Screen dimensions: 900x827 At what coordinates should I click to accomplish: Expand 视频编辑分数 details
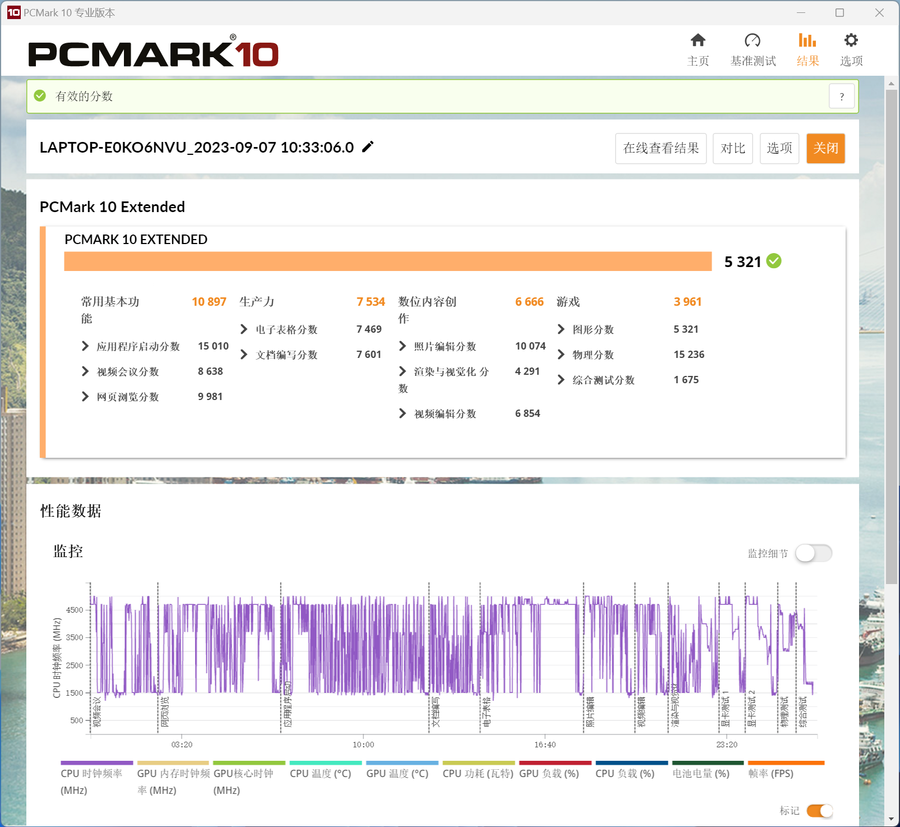(x=402, y=414)
